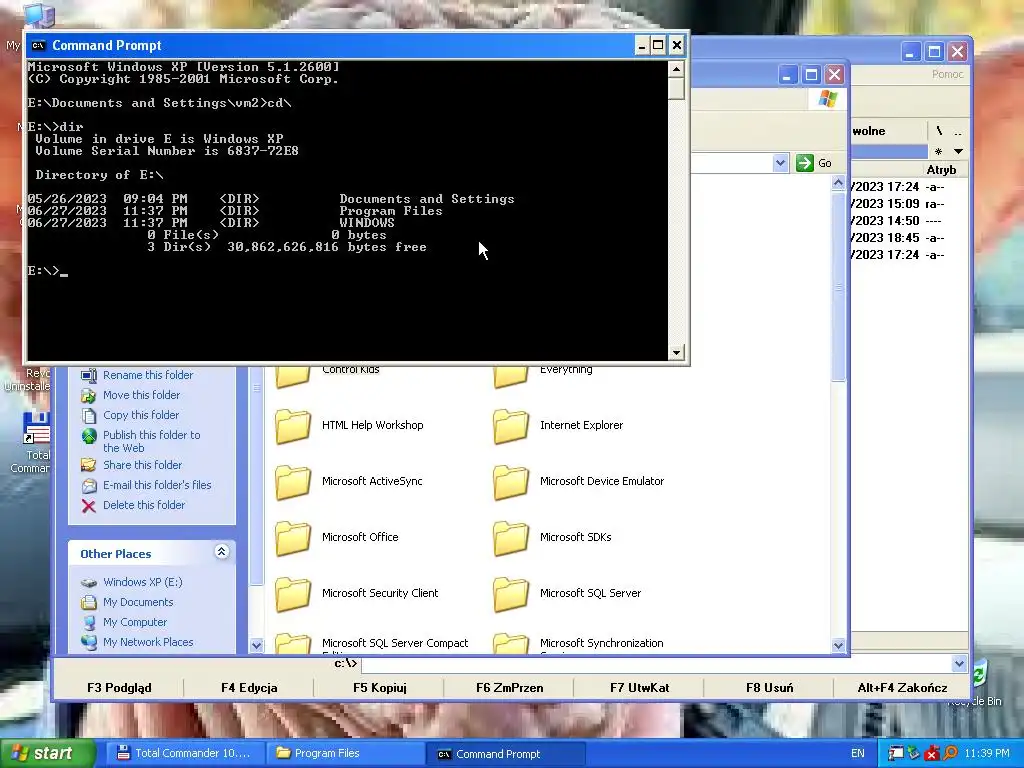Switch to Program Files taskbar button
1024x768 pixels.
click(x=344, y=754)
